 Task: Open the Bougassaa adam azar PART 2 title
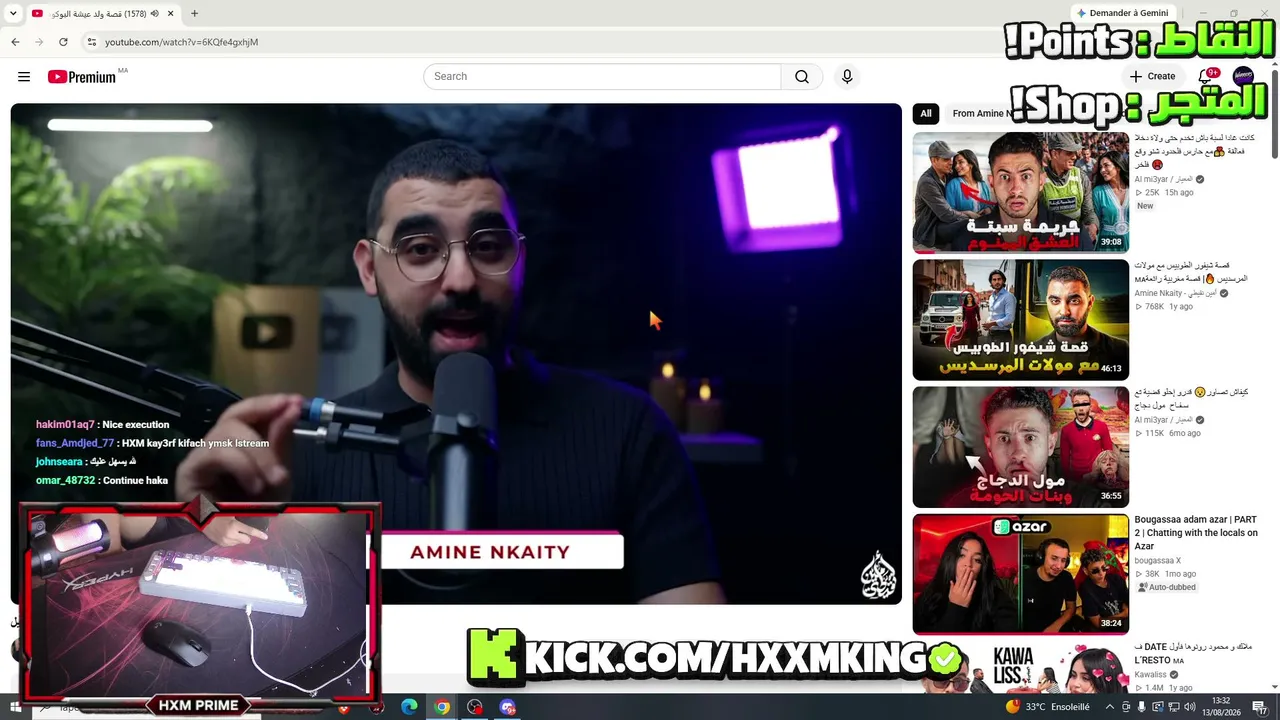(x=1196, y=533)
